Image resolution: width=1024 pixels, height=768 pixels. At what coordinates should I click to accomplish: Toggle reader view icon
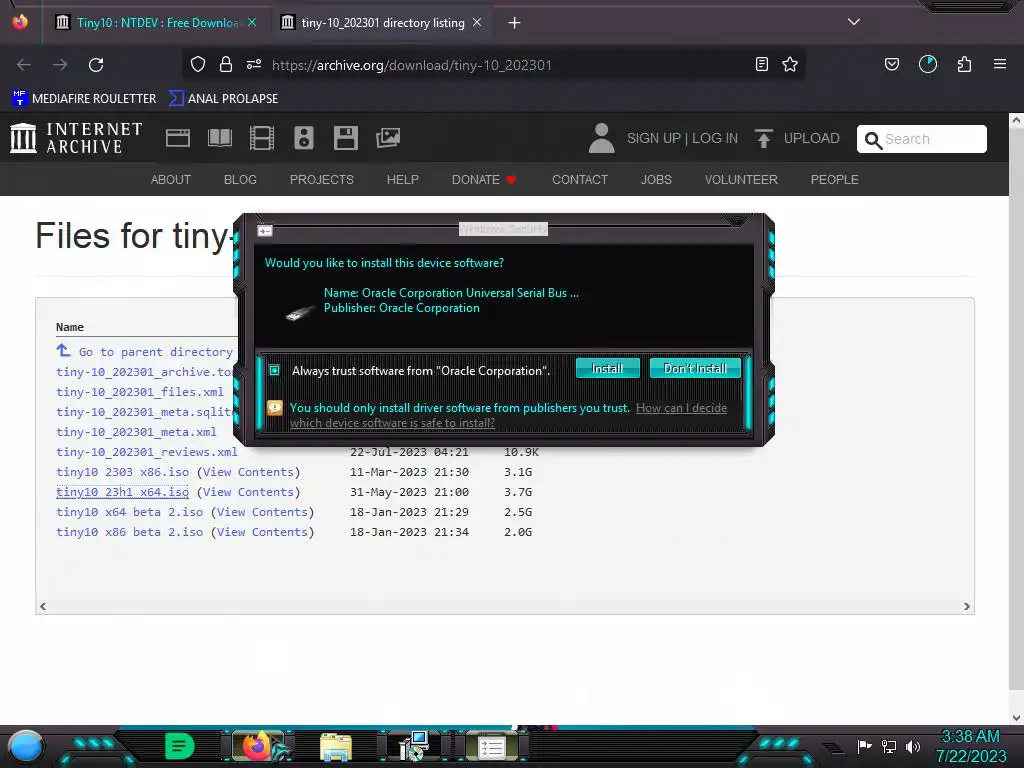[x=761, y=64]
